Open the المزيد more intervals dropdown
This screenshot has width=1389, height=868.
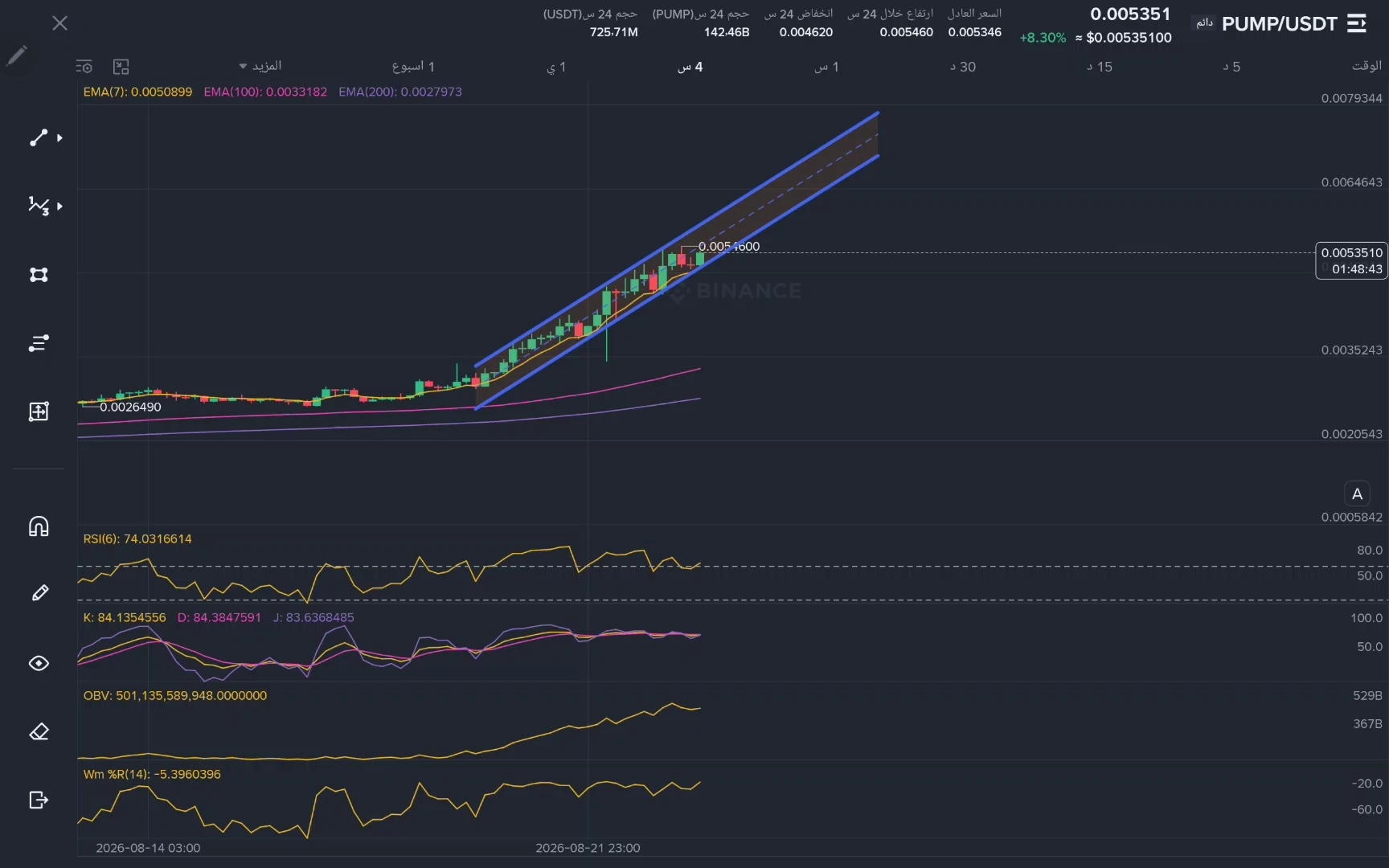click(260, 66)
